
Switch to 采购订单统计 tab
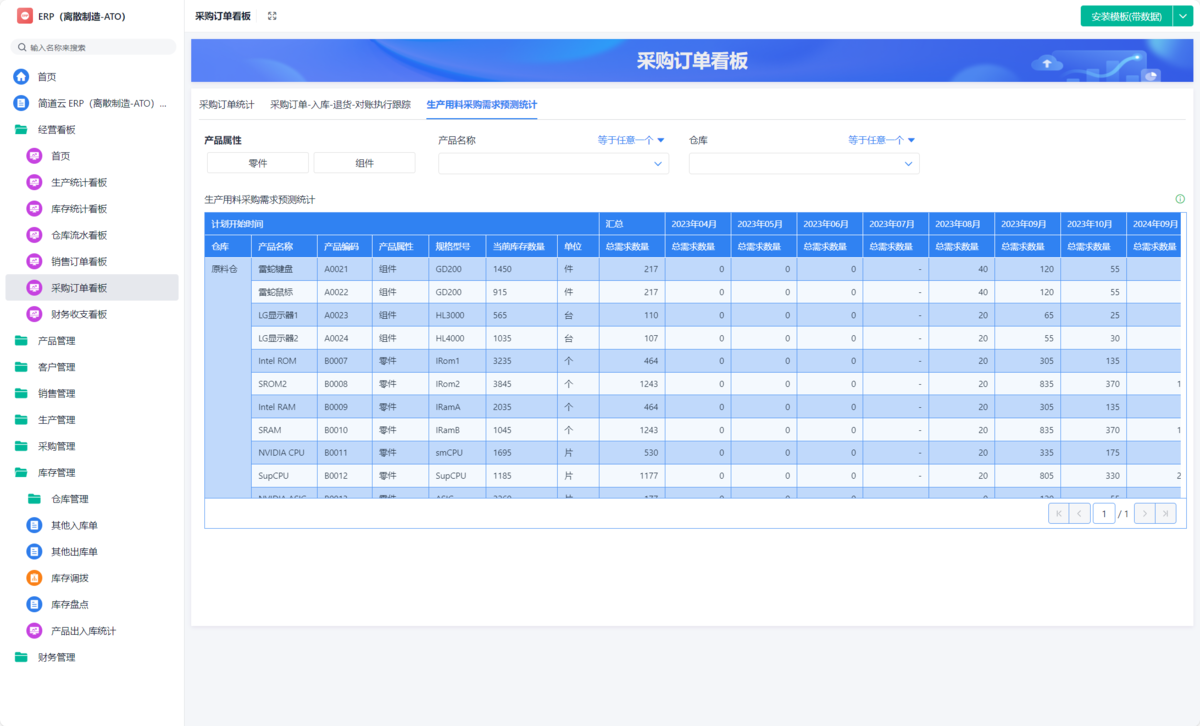226,104
